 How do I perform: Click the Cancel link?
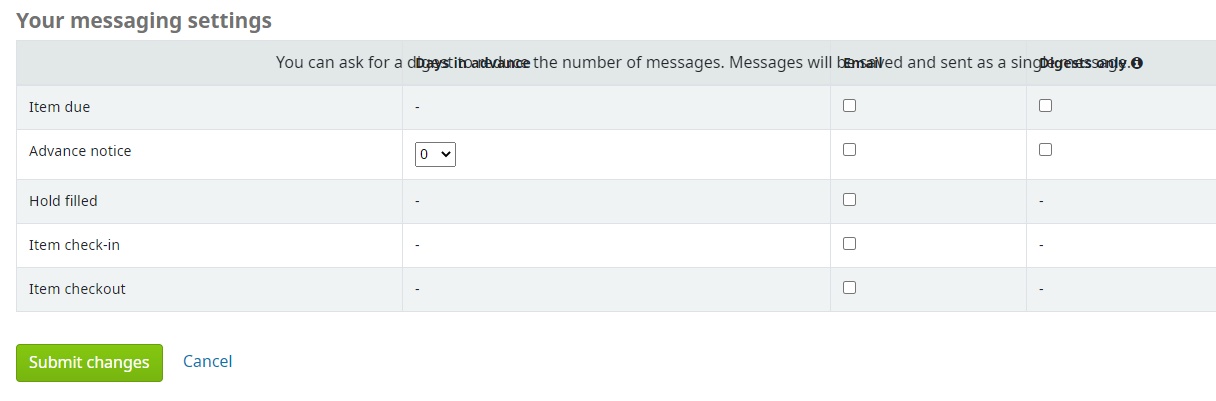point(207,361)
